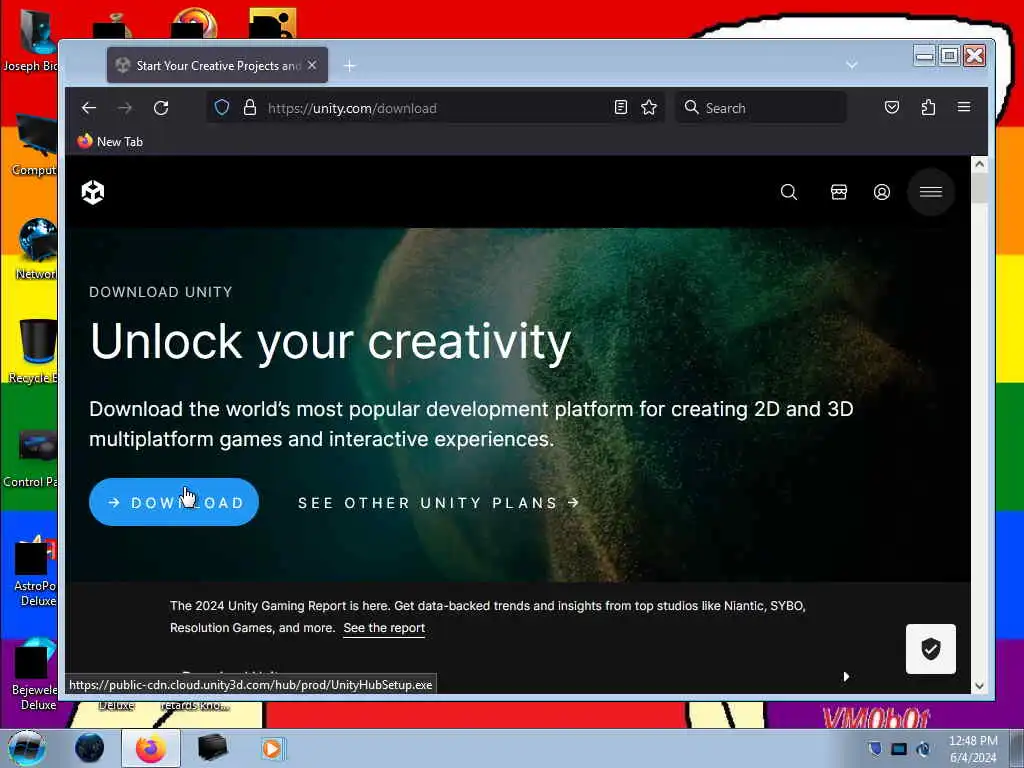Viewport: 1024px width, 768px height.
Task: Close the Start Your Creative Projects tab
Action: [x=312, y=65]
